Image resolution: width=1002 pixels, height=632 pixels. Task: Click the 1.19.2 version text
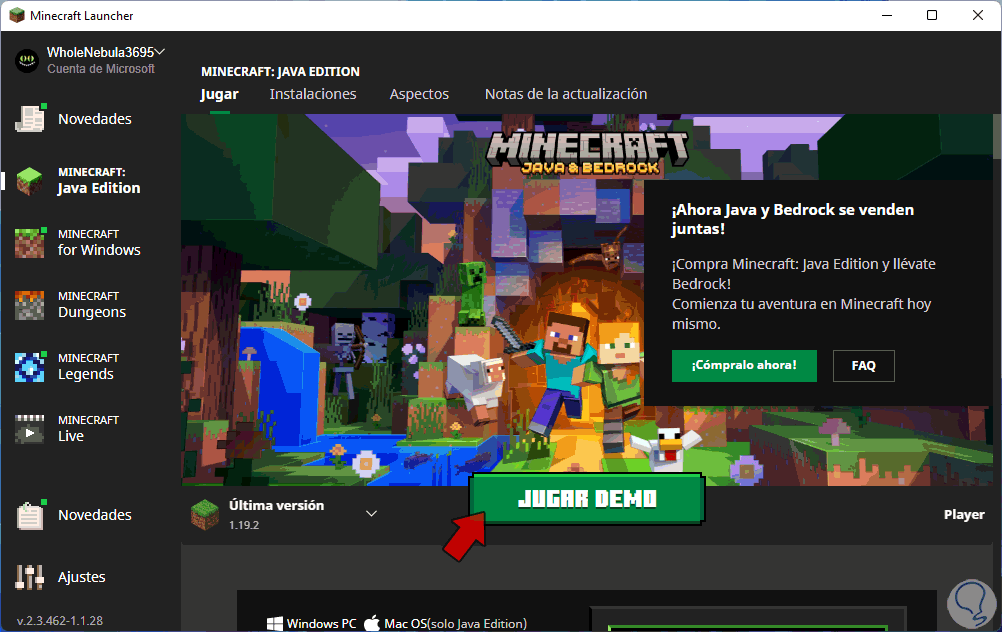point(244,525)
